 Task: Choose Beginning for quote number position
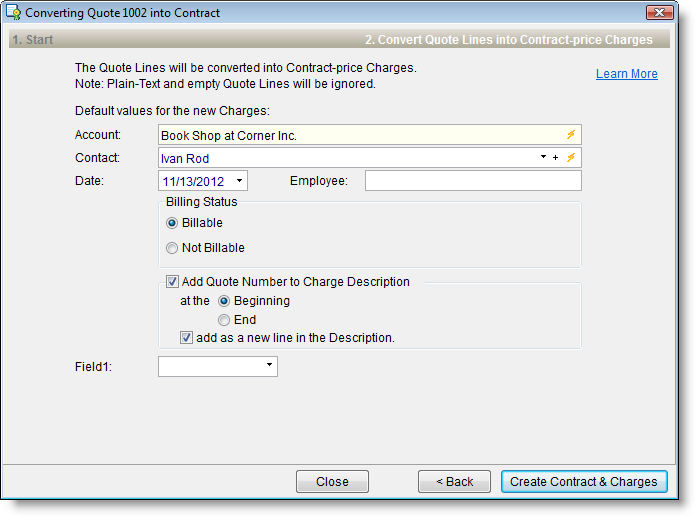click(224, 301)
